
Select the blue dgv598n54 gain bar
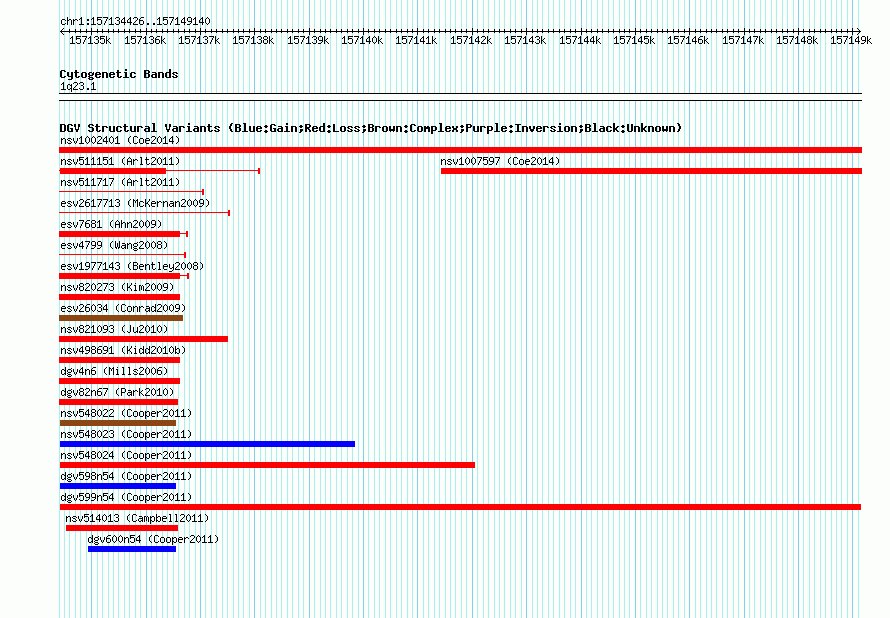[x=117, y=486]
